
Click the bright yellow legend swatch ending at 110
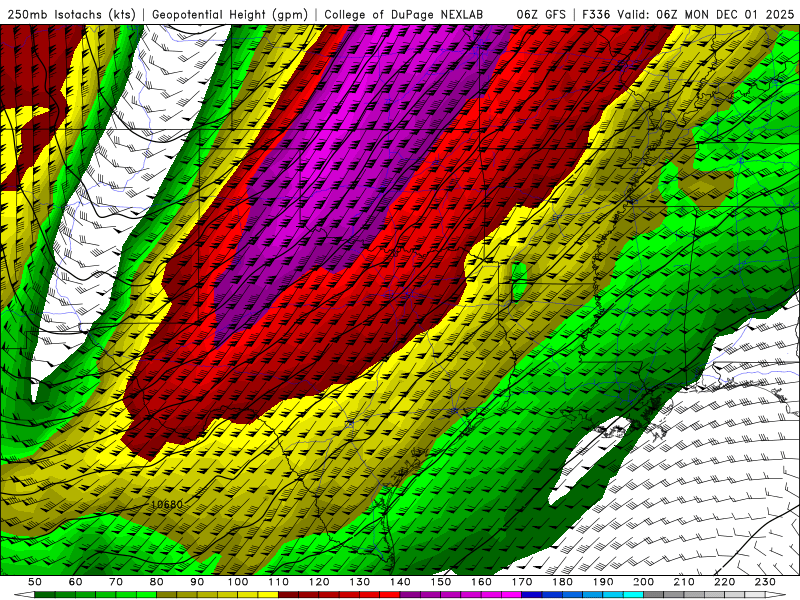point(268,594)
